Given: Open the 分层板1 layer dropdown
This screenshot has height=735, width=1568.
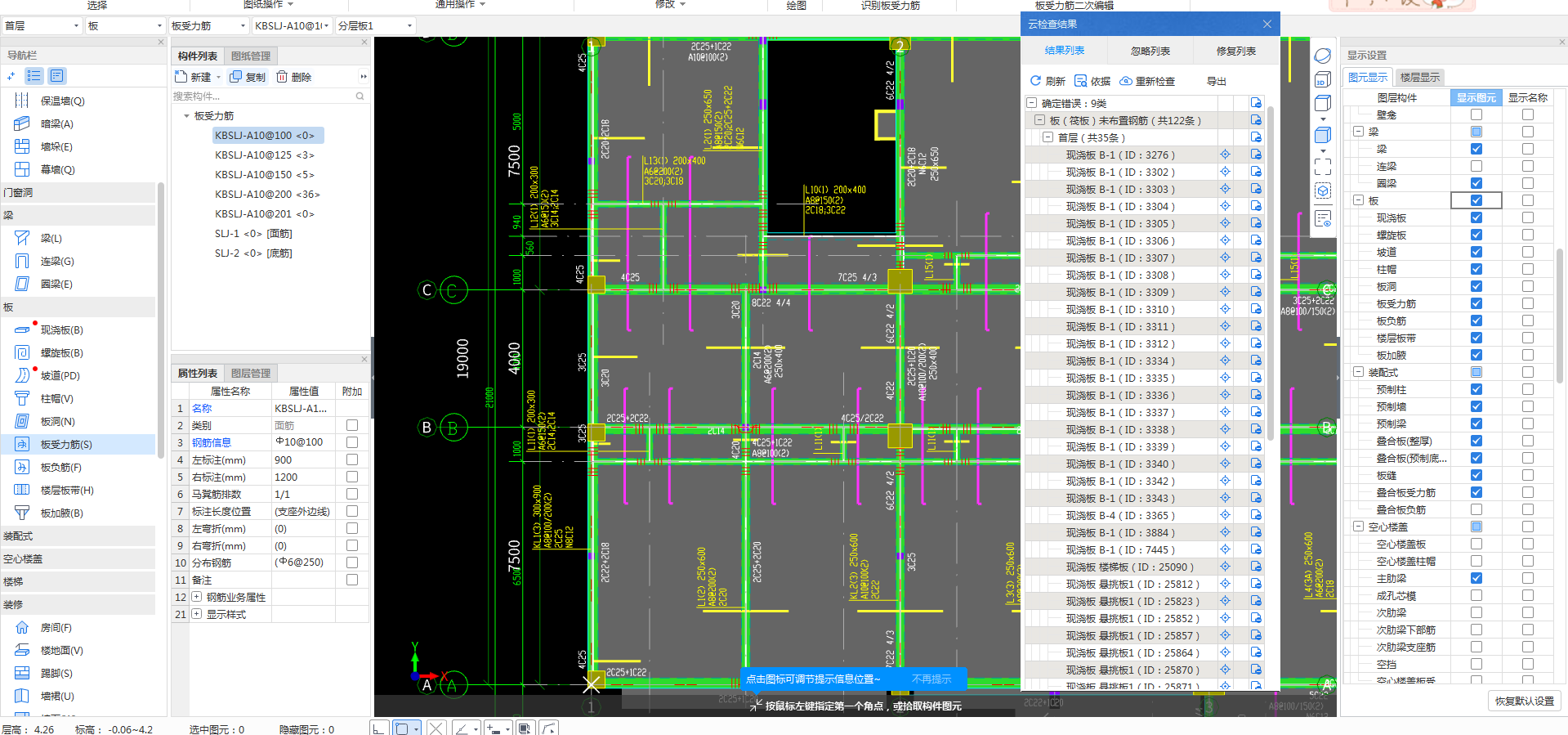Looking at the screenshot, I should pos(375,26).
